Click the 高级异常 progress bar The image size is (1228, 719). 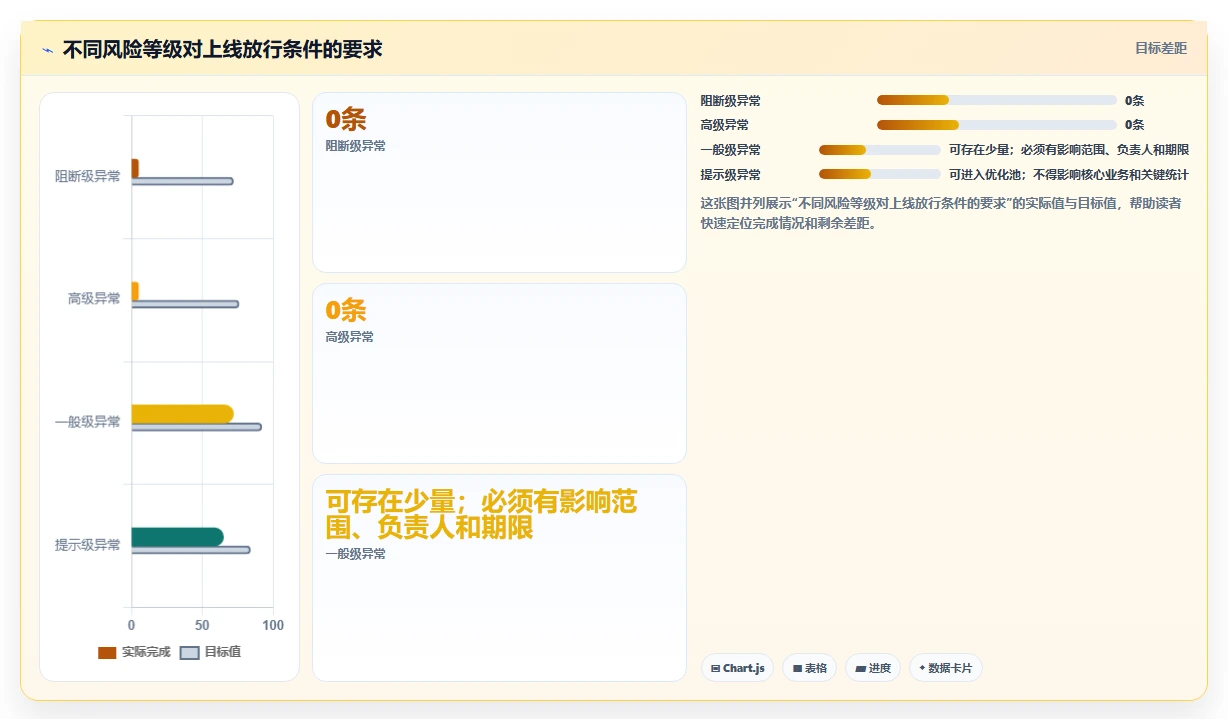[997, 125]
